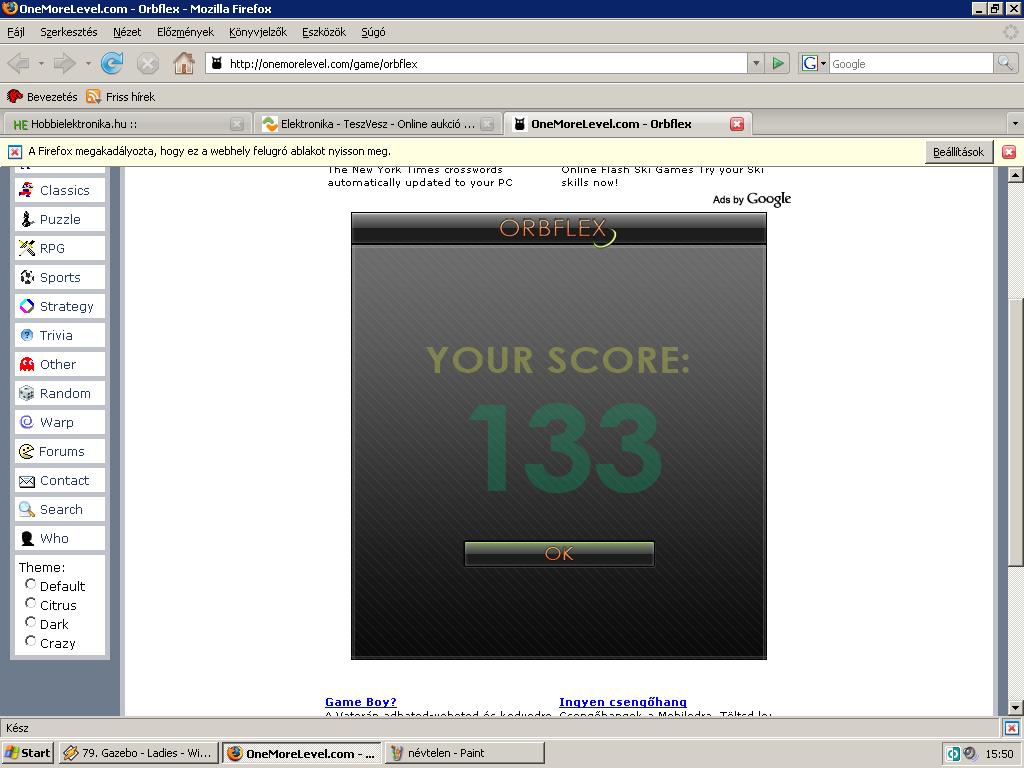Open the Puzzle games category
The height and width of the screenshot is (768, 1024).
point(59,219)
